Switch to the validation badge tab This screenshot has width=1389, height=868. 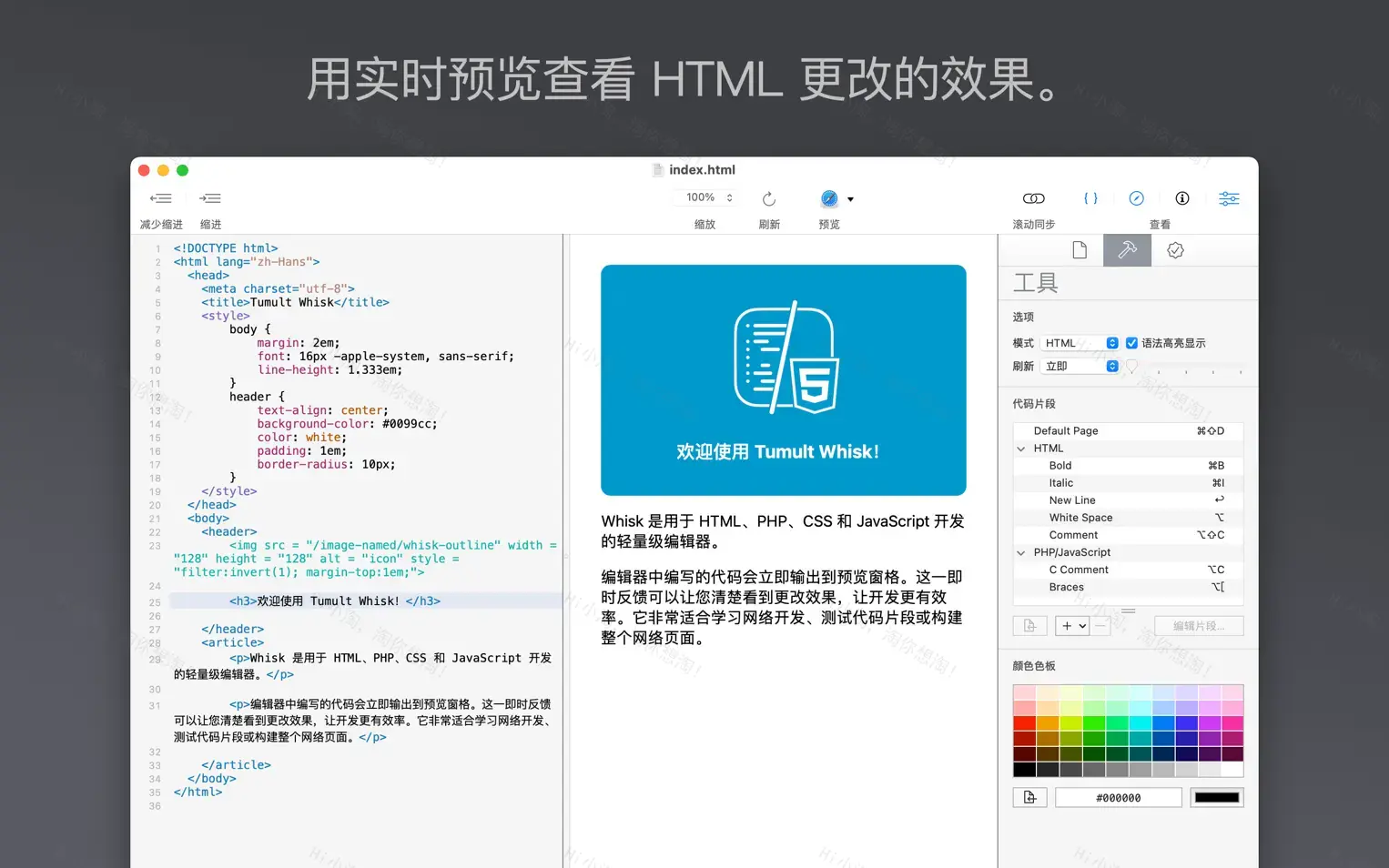[x=1175, y=249]
